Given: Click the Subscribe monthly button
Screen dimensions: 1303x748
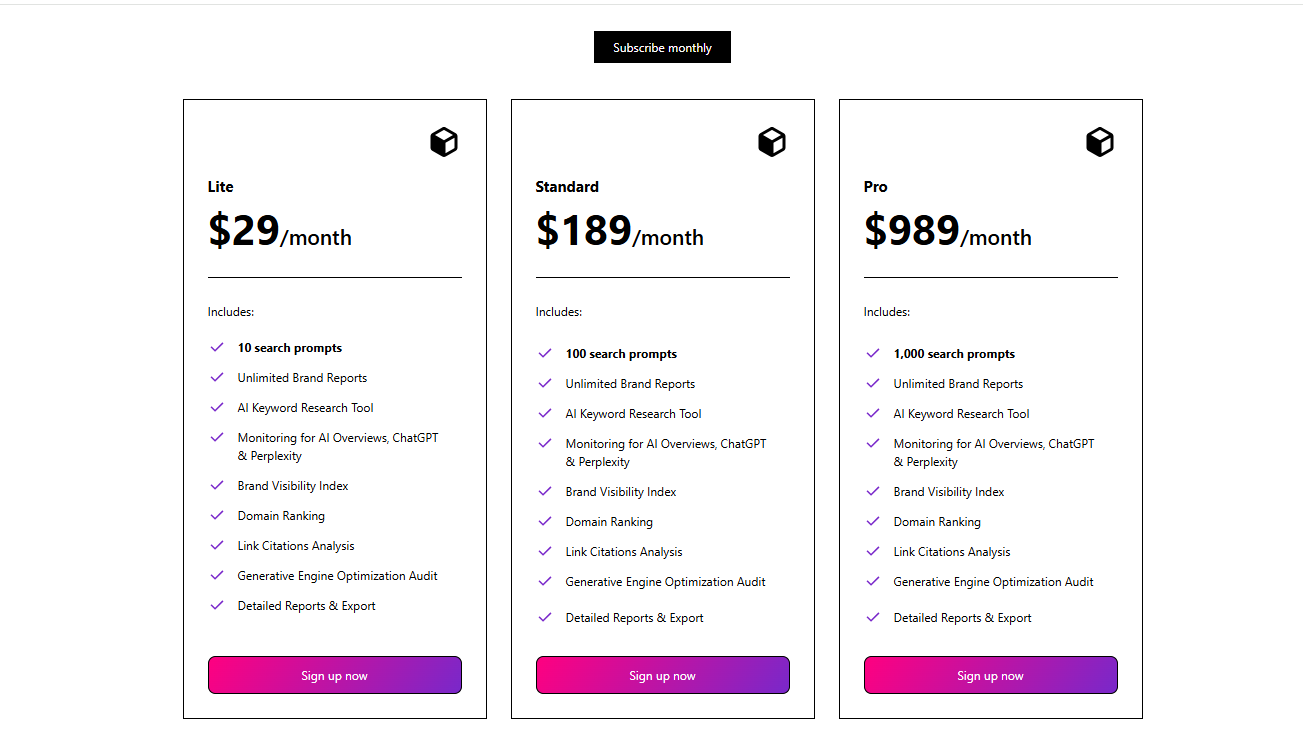Looking at the screenshot, I should (662, 46).
